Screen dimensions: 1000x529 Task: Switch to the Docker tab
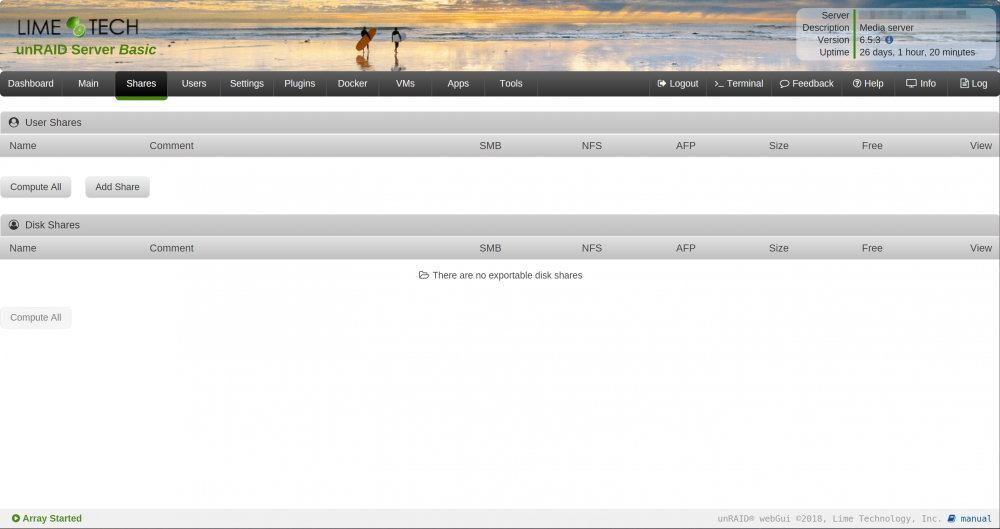(353, 84)
